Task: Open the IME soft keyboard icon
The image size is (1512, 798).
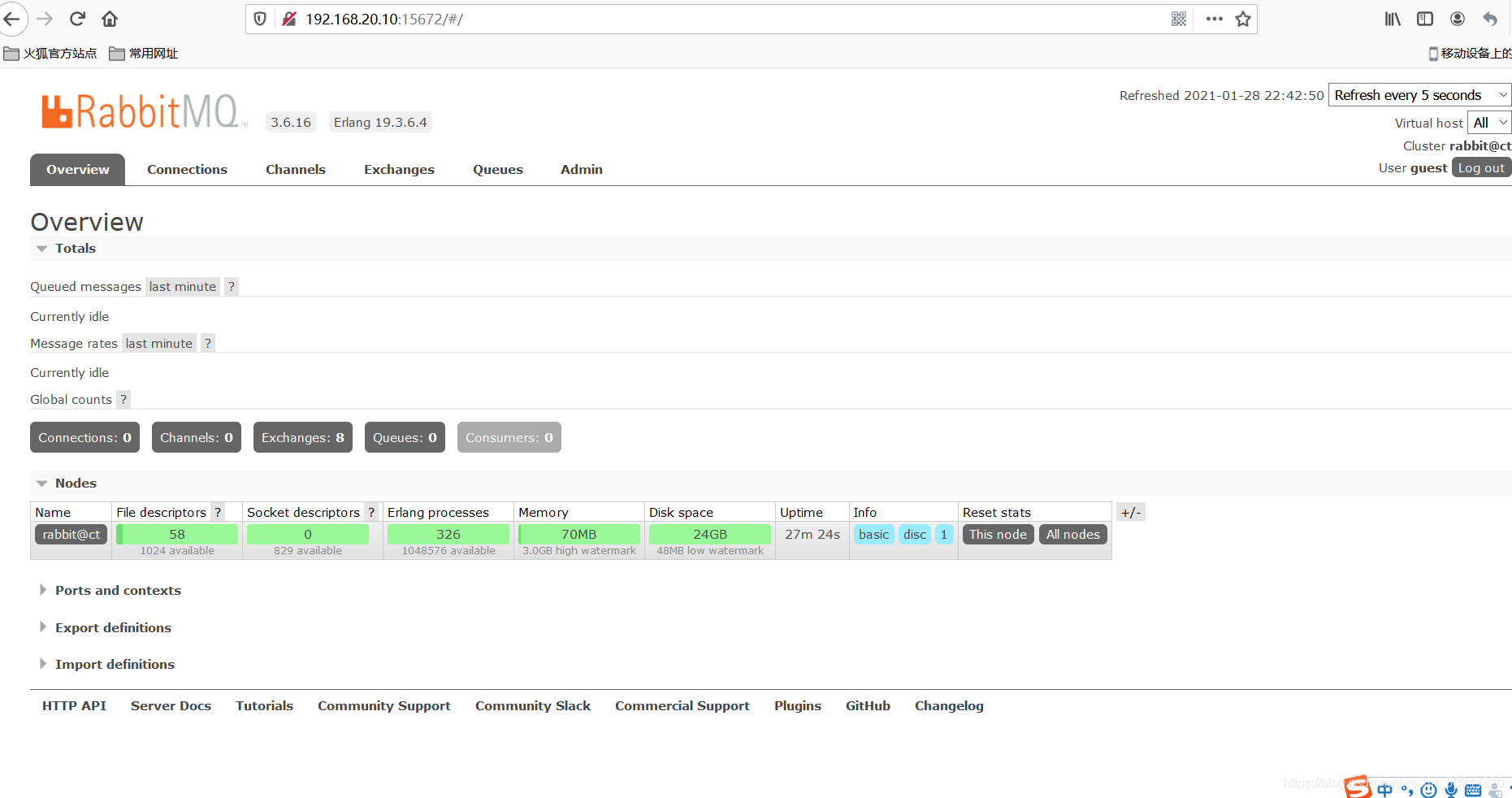Action: tap(1473, 790)
